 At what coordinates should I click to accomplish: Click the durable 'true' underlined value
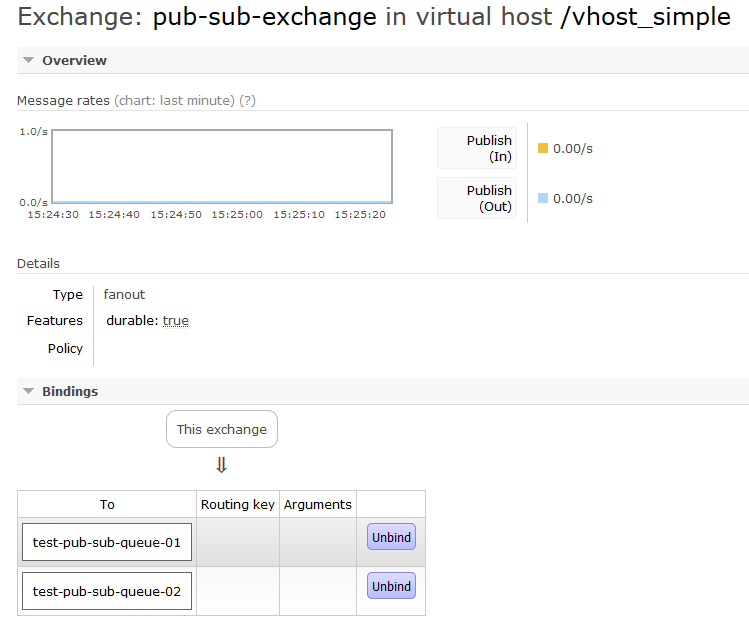(176, 321)
